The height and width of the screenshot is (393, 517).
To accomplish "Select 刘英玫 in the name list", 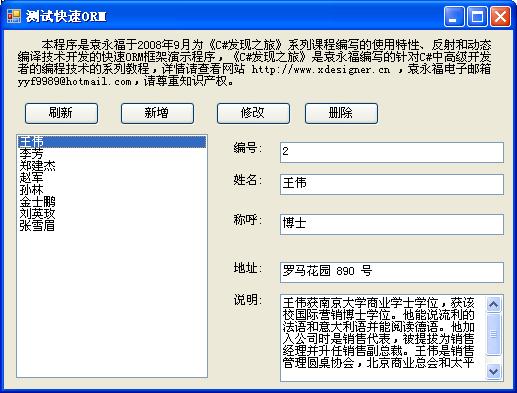I will click(112, 214).
